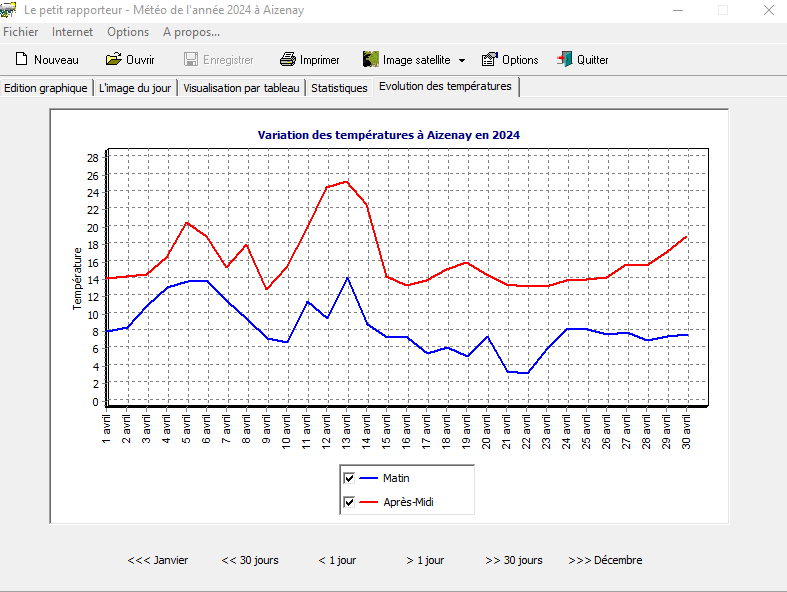
Task: Advance one day with > 1 jour
Action: [x=425, y=560]
